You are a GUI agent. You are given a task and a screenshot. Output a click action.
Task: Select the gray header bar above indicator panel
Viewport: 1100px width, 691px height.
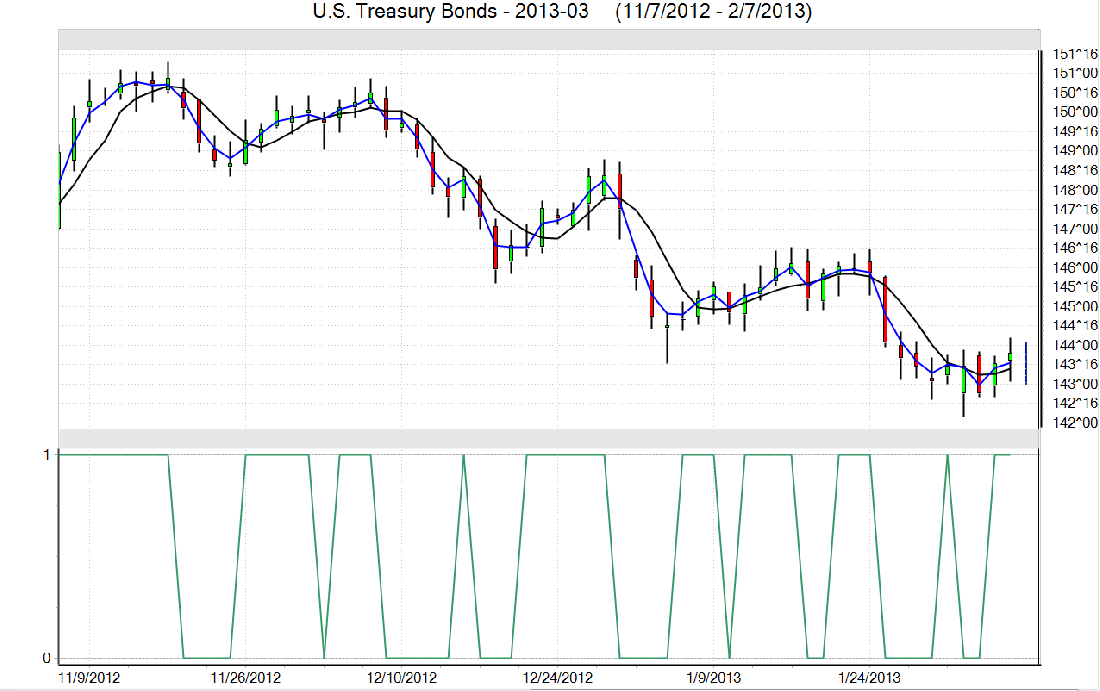coord(546,439)
